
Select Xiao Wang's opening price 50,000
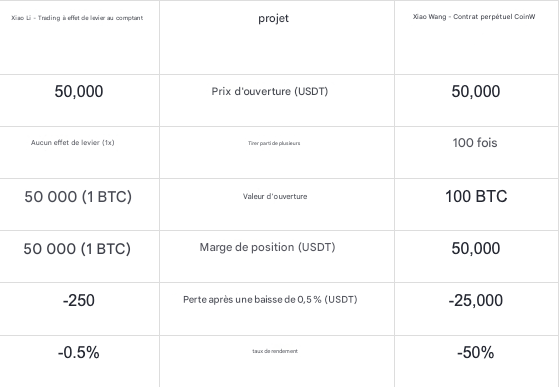476,91
